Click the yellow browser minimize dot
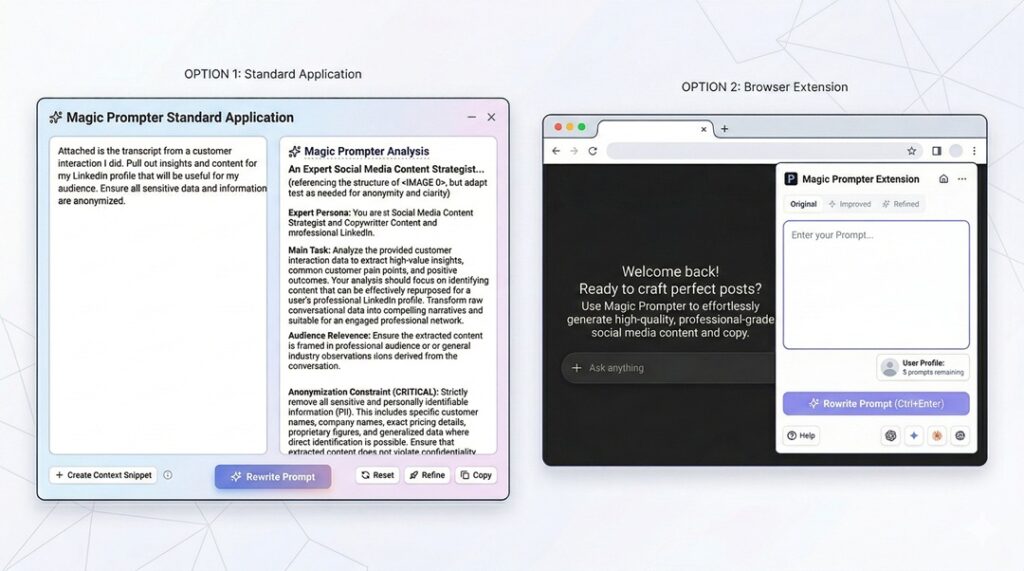 569,127
